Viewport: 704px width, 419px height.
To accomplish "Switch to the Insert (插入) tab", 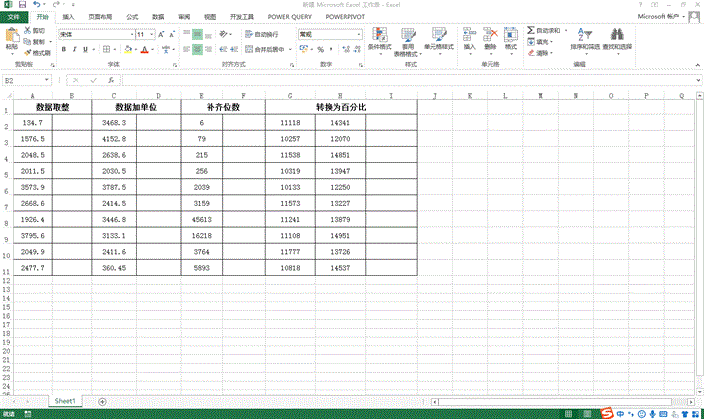I will coord(67,17).
